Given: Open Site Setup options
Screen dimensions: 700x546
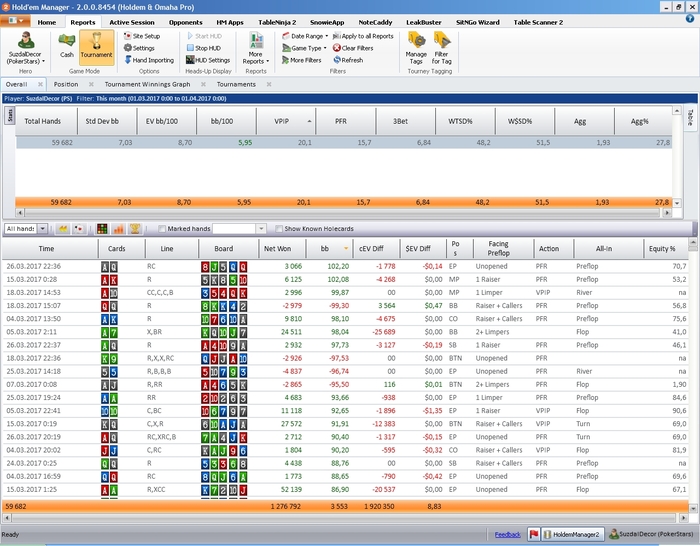Looking at the screenshot, I should point(142,36).
